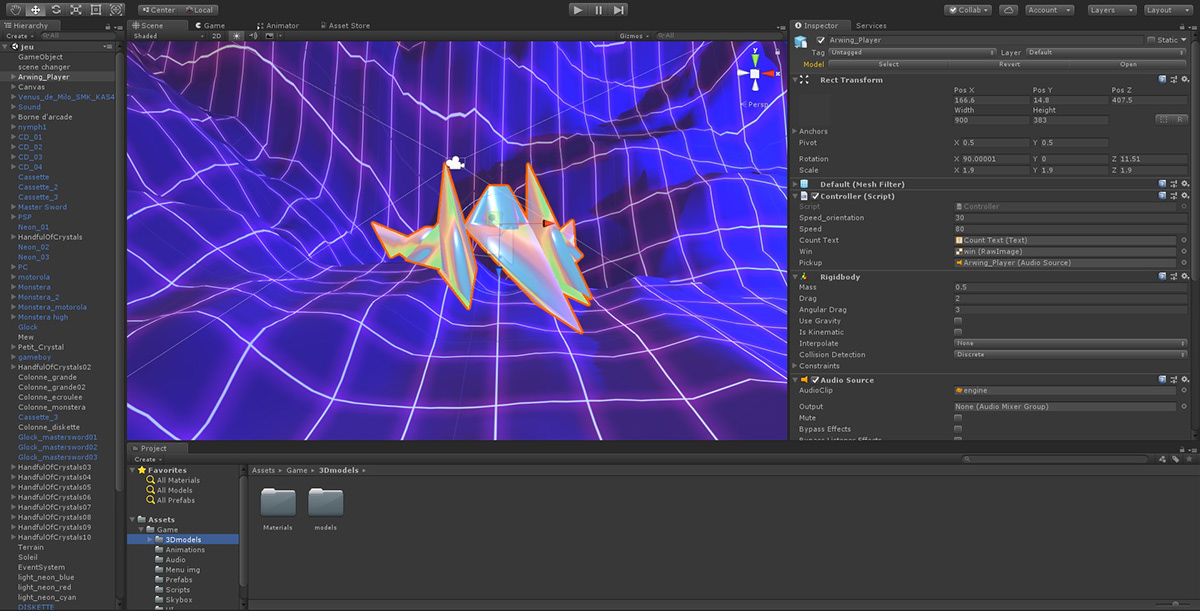
Task: Enable the Static checkbox
Action: [x=1151, y=40]
